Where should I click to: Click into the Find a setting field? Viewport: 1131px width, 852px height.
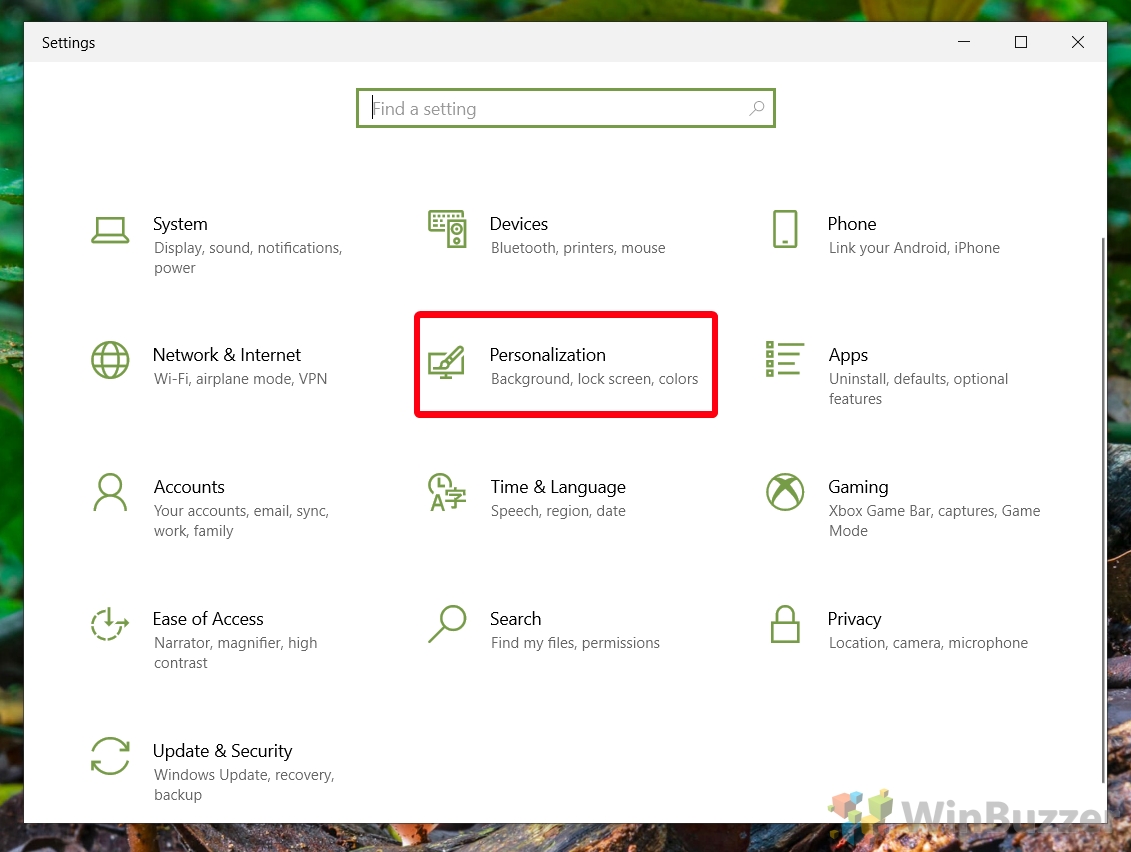(566, 108)
